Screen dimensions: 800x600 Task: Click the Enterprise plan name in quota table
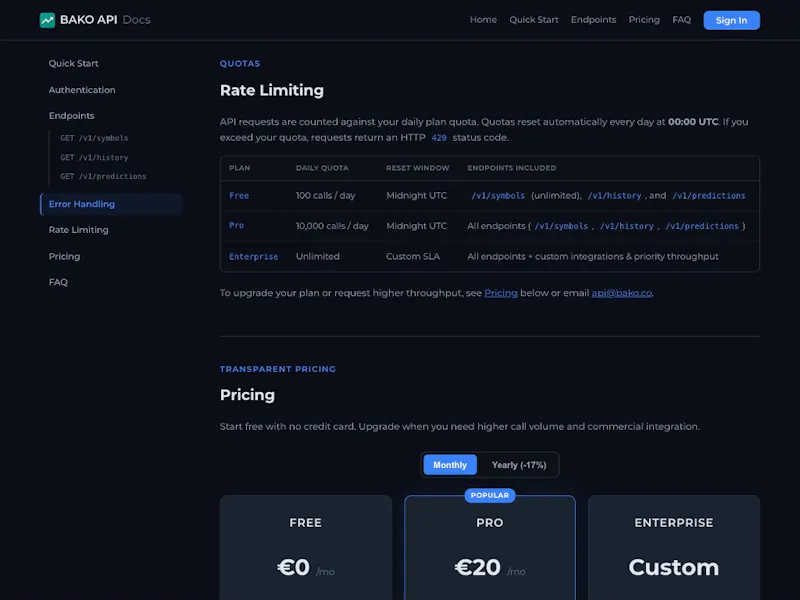pos(254,257)
